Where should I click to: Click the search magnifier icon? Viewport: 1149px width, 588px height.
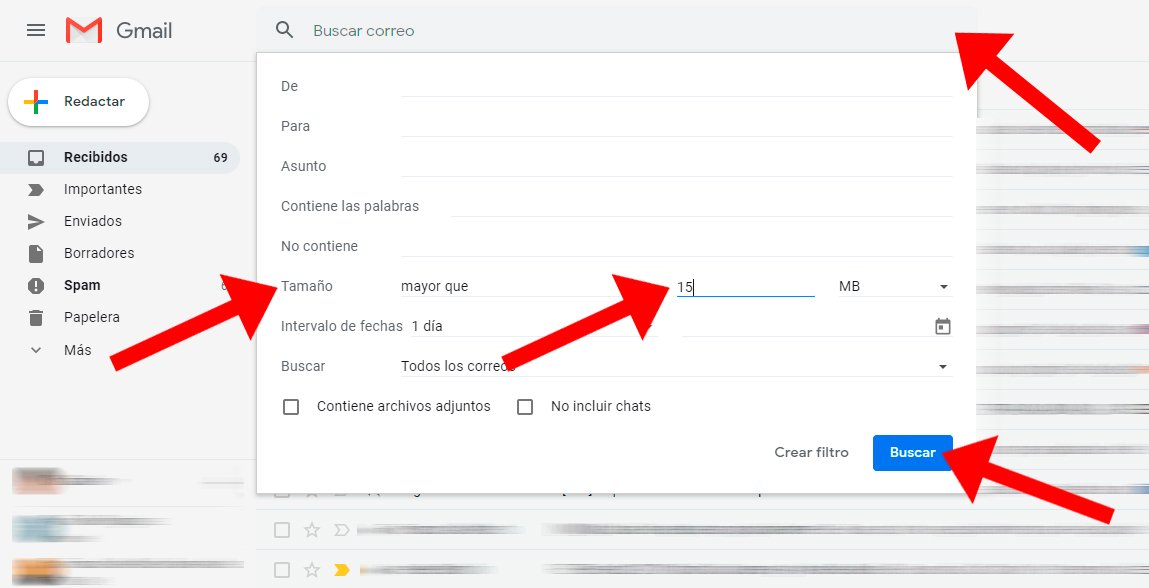click(x=285, y=30)
